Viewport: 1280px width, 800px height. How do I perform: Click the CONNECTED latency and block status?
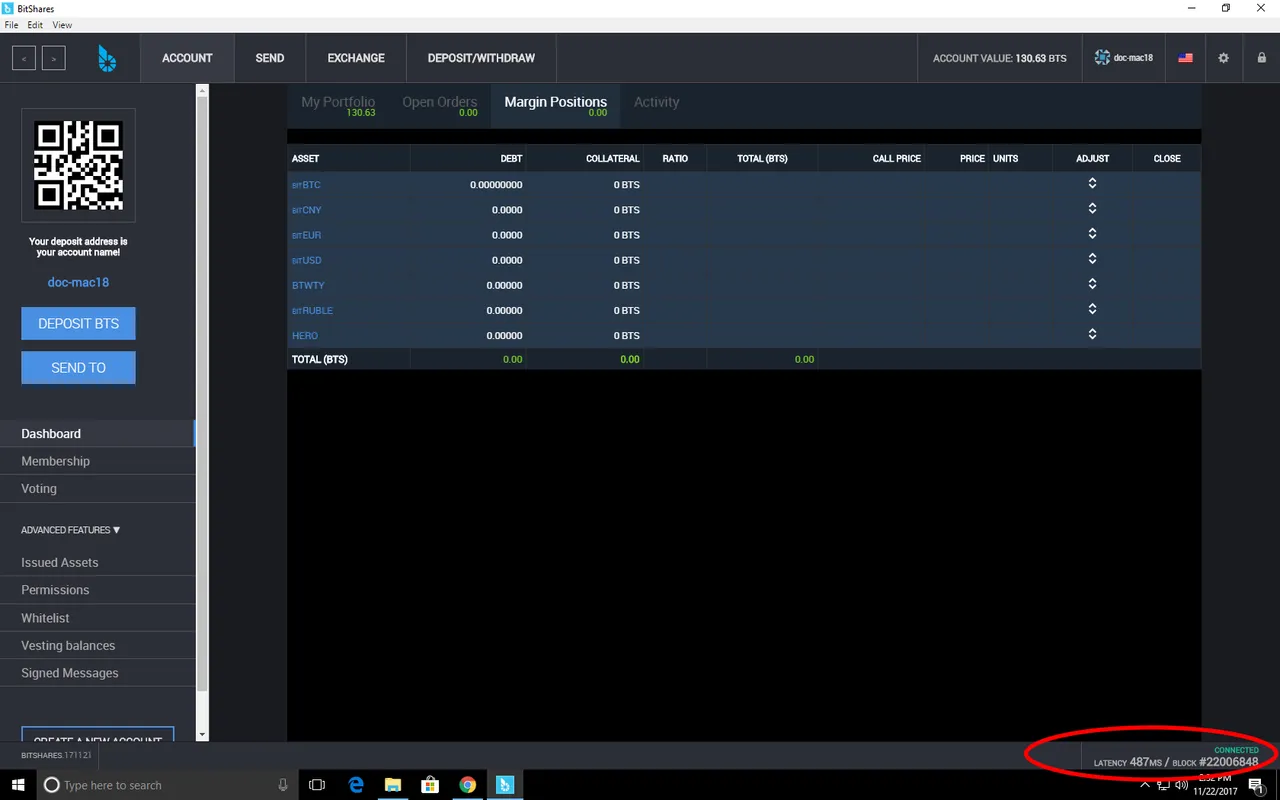coord(1176,756)
